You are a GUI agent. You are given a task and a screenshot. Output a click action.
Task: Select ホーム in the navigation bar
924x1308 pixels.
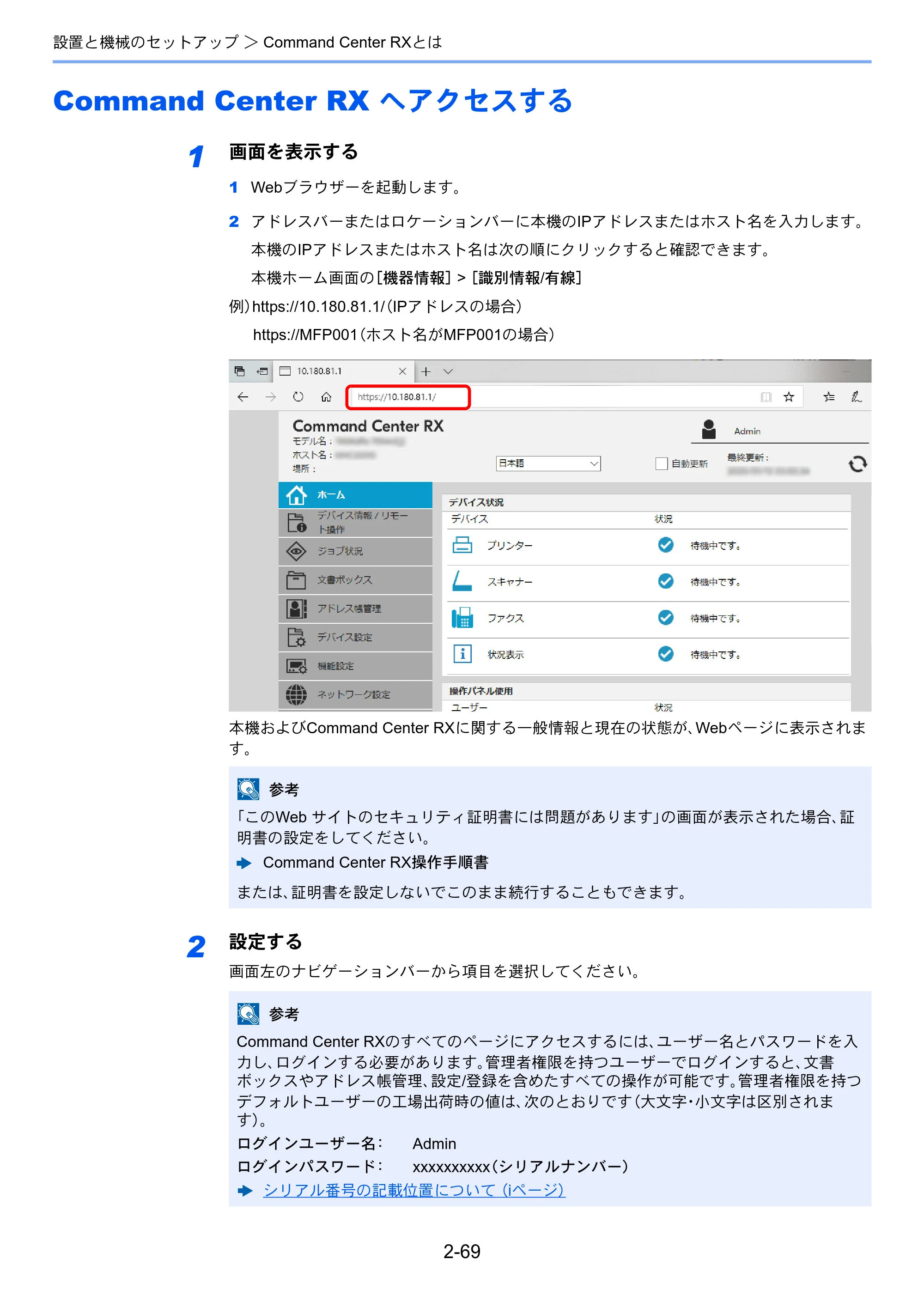(355, 494)
